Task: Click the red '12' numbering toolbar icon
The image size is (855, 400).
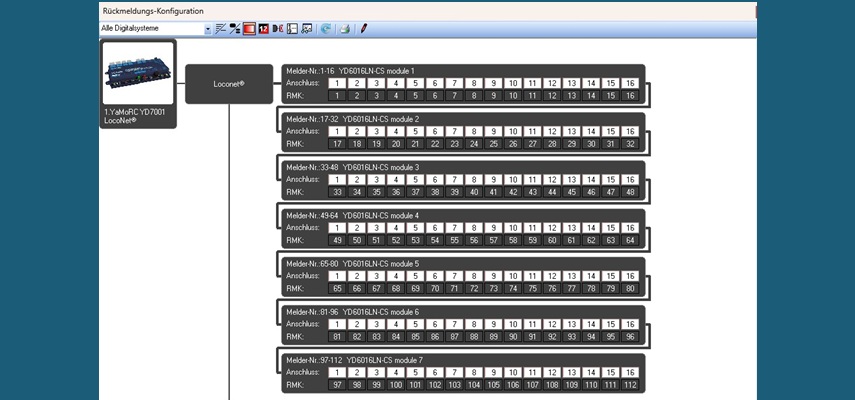Action: pos(263,29)
